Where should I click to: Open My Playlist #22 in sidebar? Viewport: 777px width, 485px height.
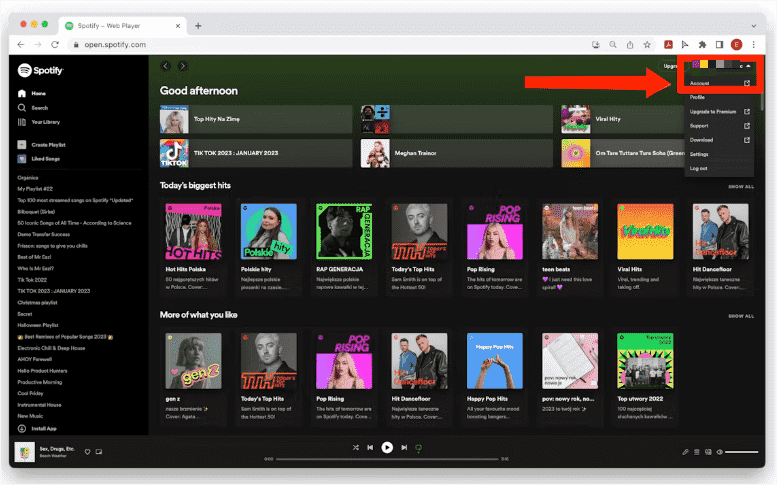35,189
